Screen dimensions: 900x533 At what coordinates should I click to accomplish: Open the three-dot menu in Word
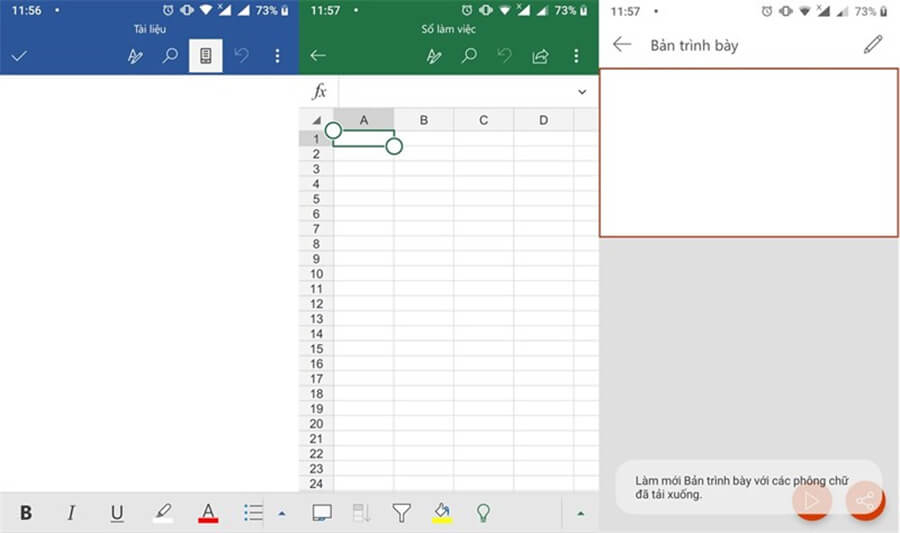coord(277,56)
